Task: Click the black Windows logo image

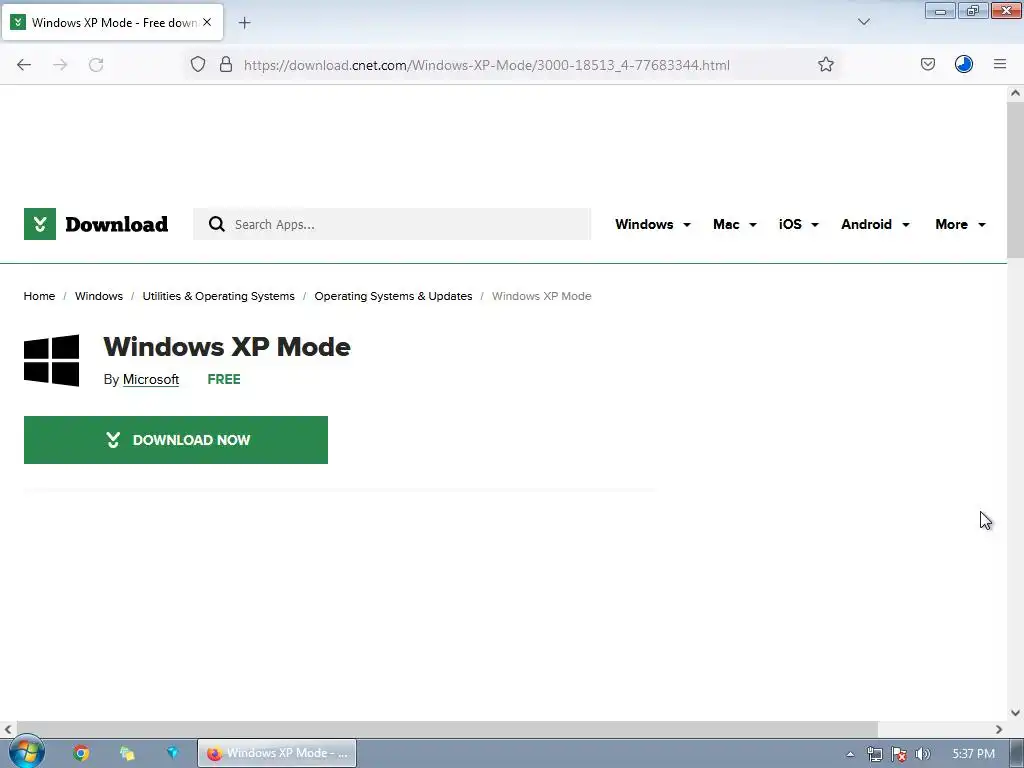Action: 52,360
